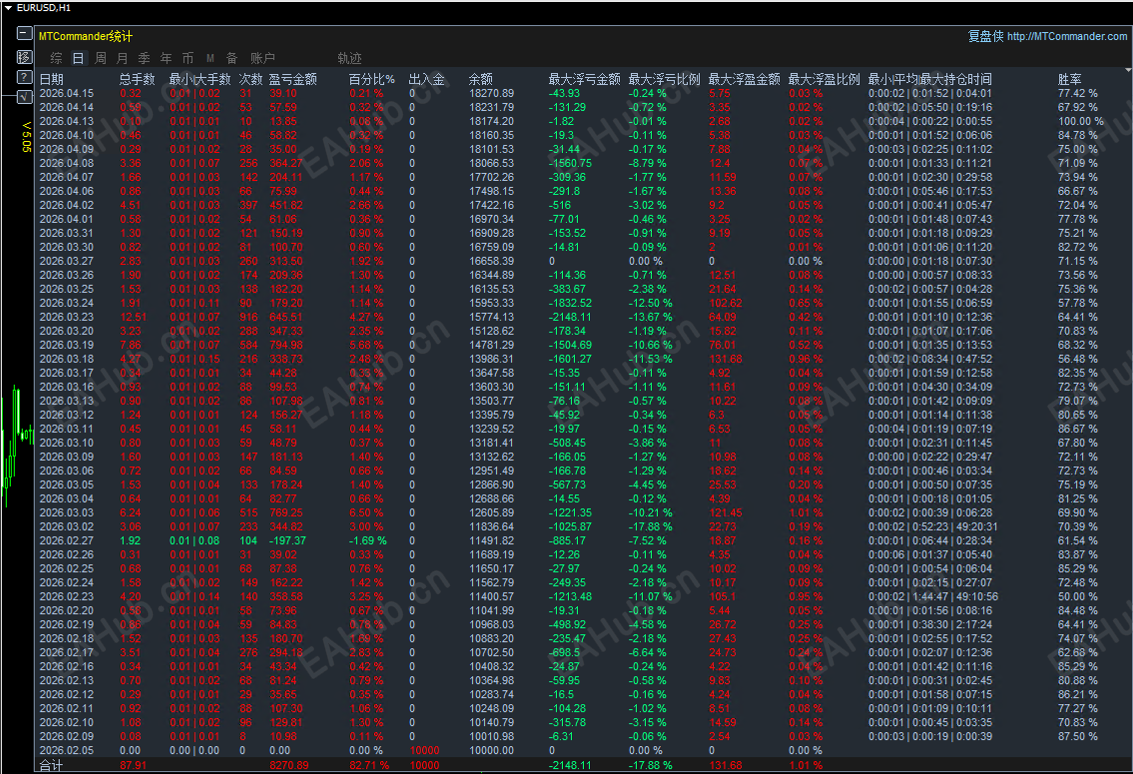The width and height of the screenshot is (1133, 774).
Task: Click the 复盘侠 label
Action: pyautogui.click(x=986, y=36)
